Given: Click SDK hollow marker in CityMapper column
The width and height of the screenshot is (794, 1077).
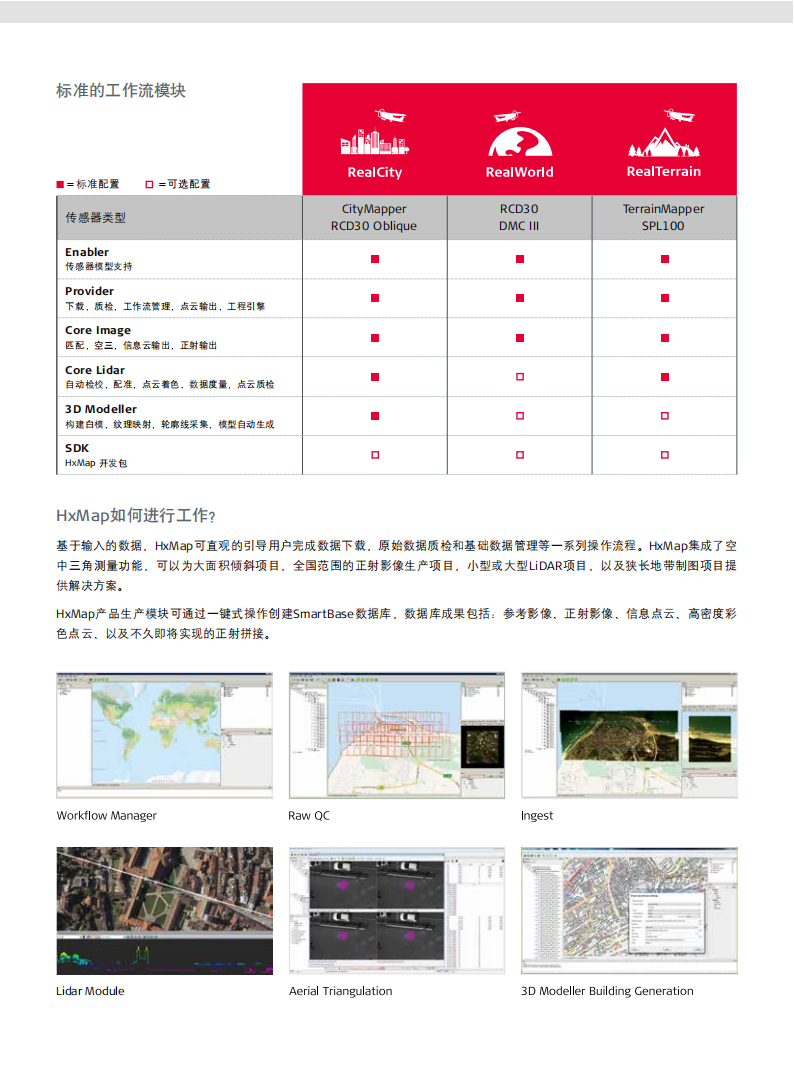Looking at the screenshot, I should coord(375,455).
